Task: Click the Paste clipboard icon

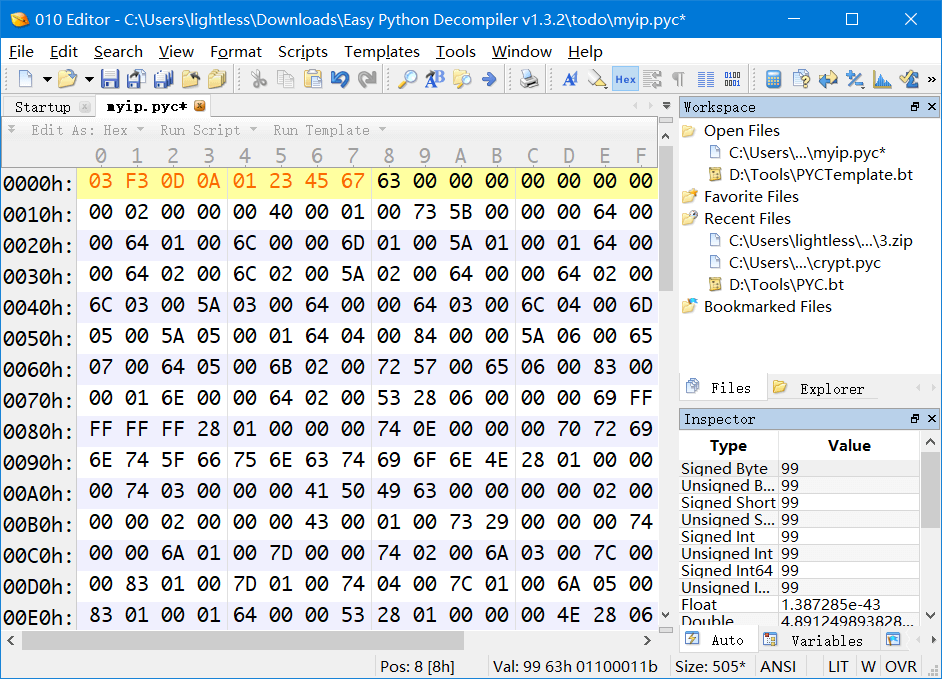Action: 312,79
